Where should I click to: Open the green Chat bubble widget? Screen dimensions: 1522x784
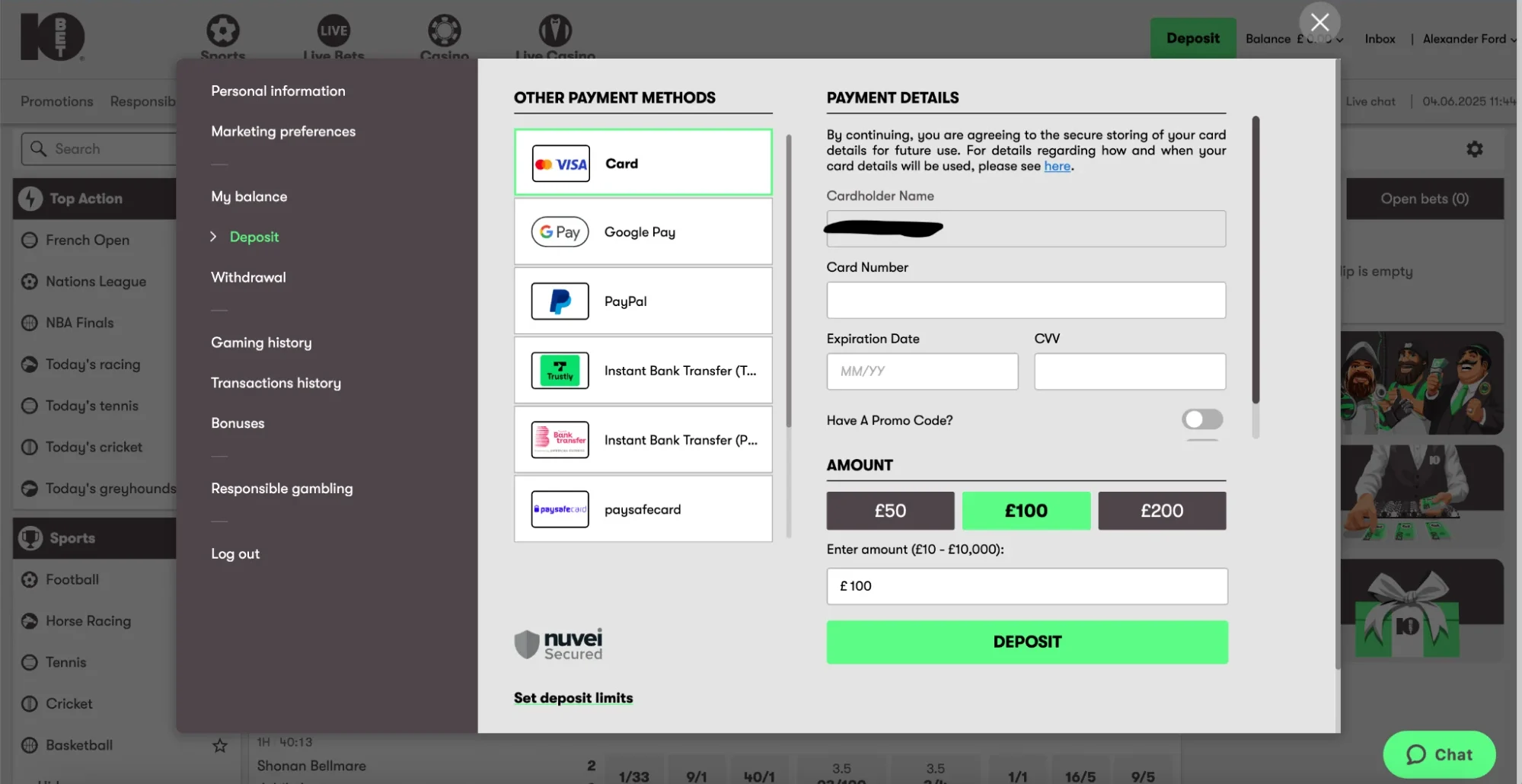(x=1438, y=754)
